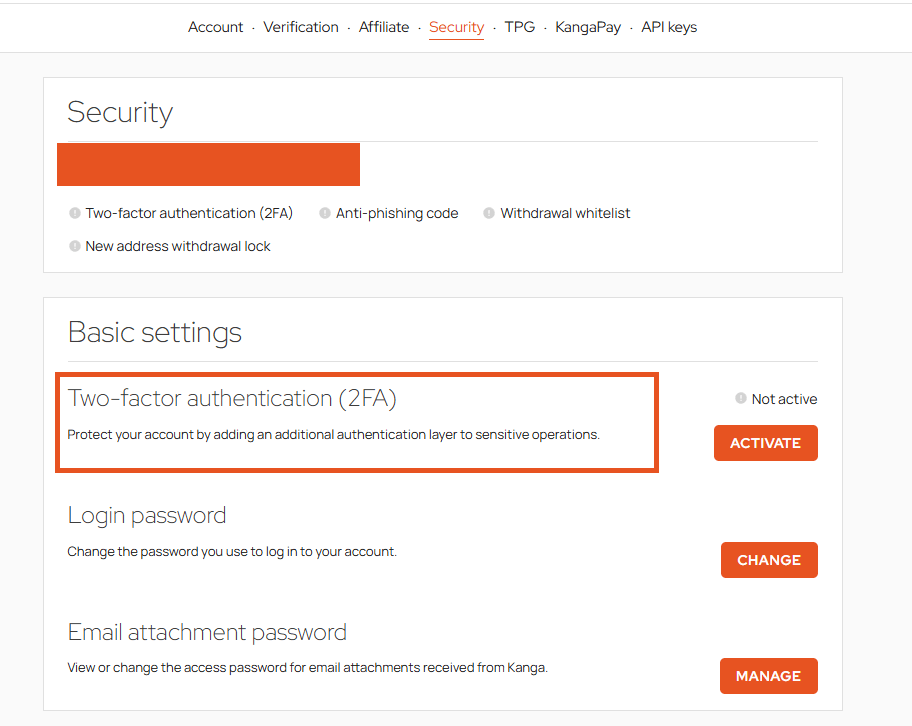
Task: Click the Withdrawal whitelist label
Action: point(565,213)
